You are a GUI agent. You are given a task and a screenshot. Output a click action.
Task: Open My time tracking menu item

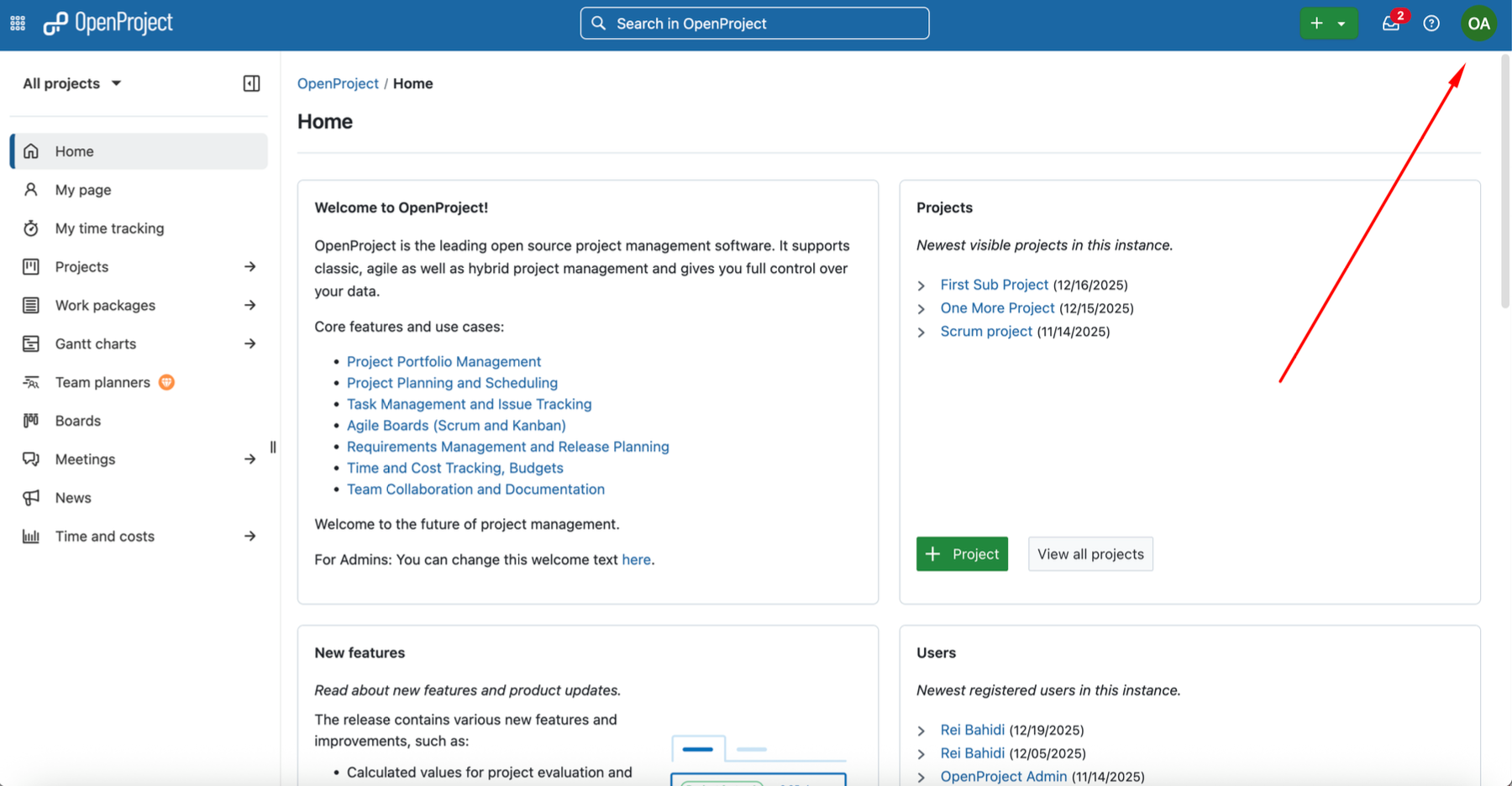click(x=139, y=228)
